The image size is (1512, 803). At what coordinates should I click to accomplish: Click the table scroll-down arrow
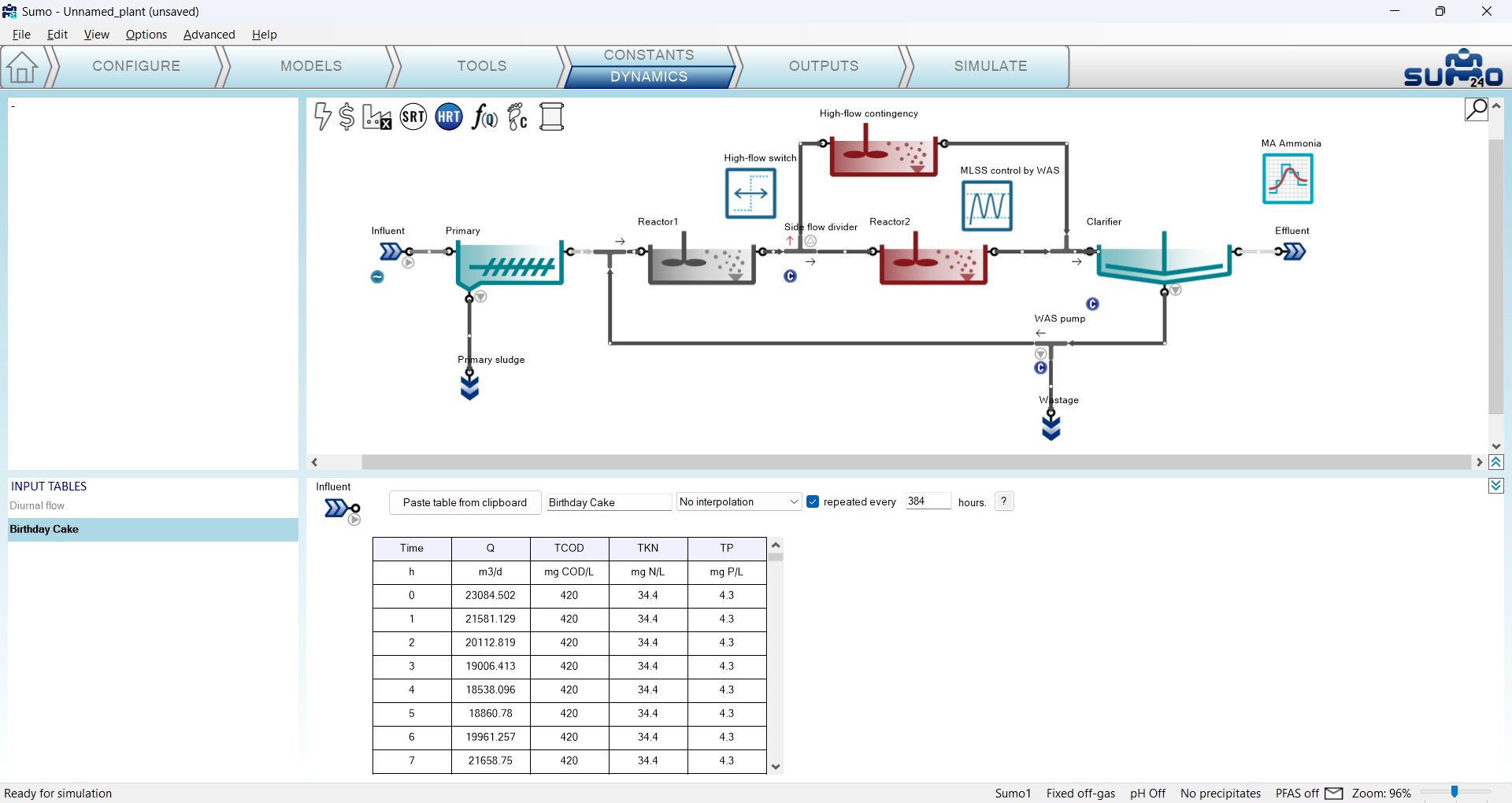click(x=776, y=766)
